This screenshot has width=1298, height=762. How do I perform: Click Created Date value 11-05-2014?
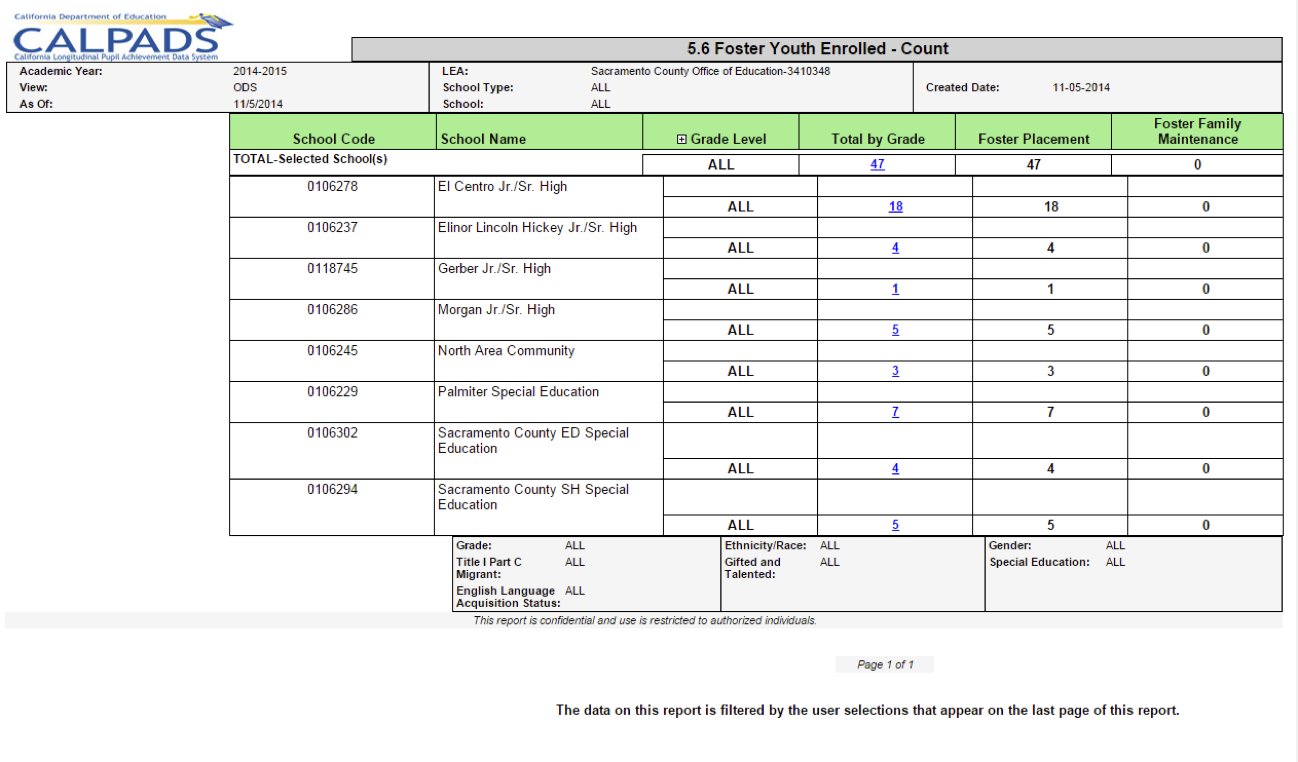click(1081, 87)
